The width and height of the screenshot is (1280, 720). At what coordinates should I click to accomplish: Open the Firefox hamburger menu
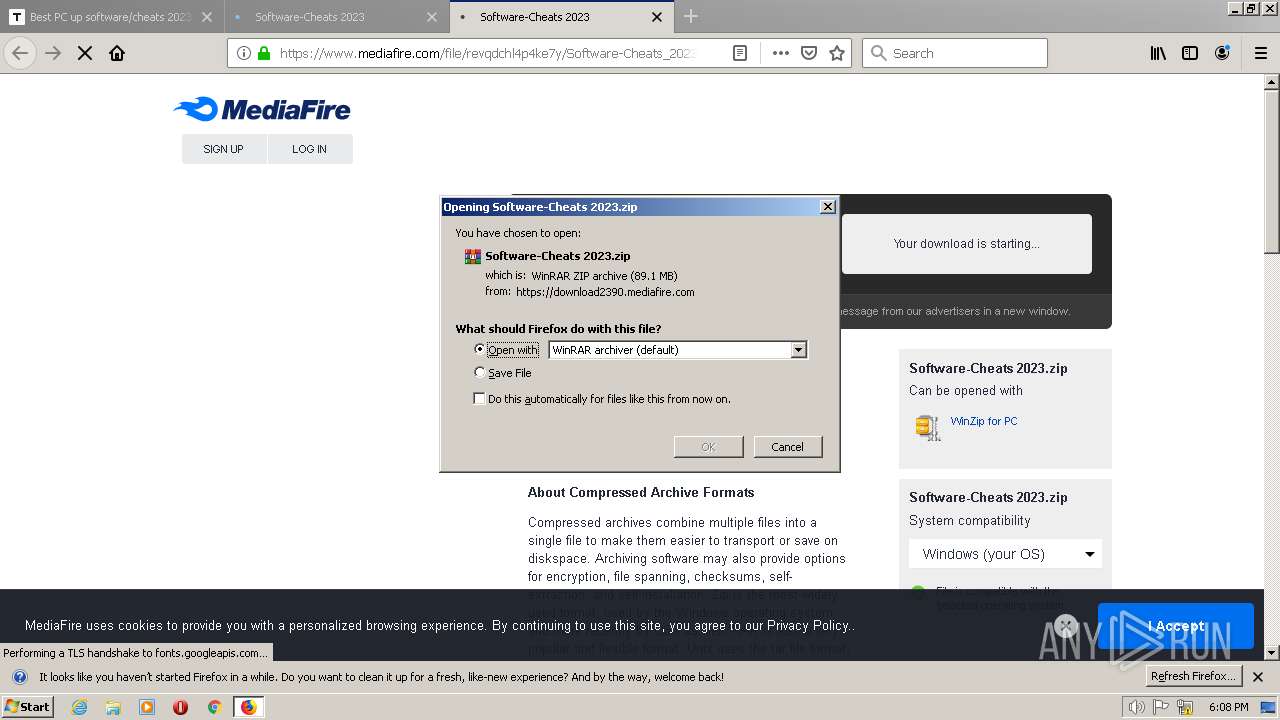point(1261,53)
